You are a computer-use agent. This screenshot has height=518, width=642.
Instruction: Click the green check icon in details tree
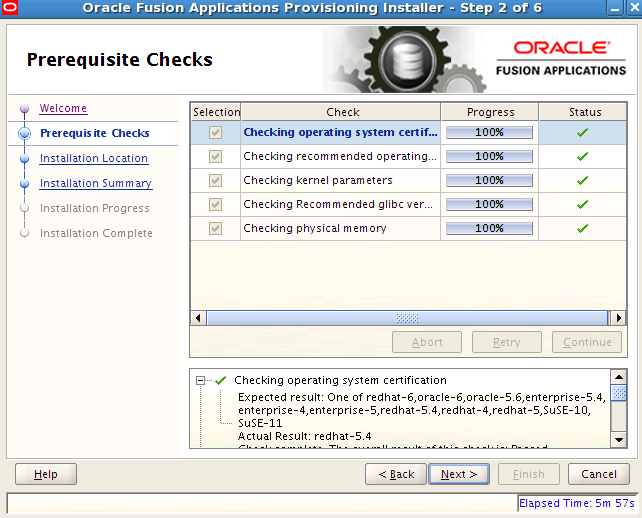click(221, 381)
